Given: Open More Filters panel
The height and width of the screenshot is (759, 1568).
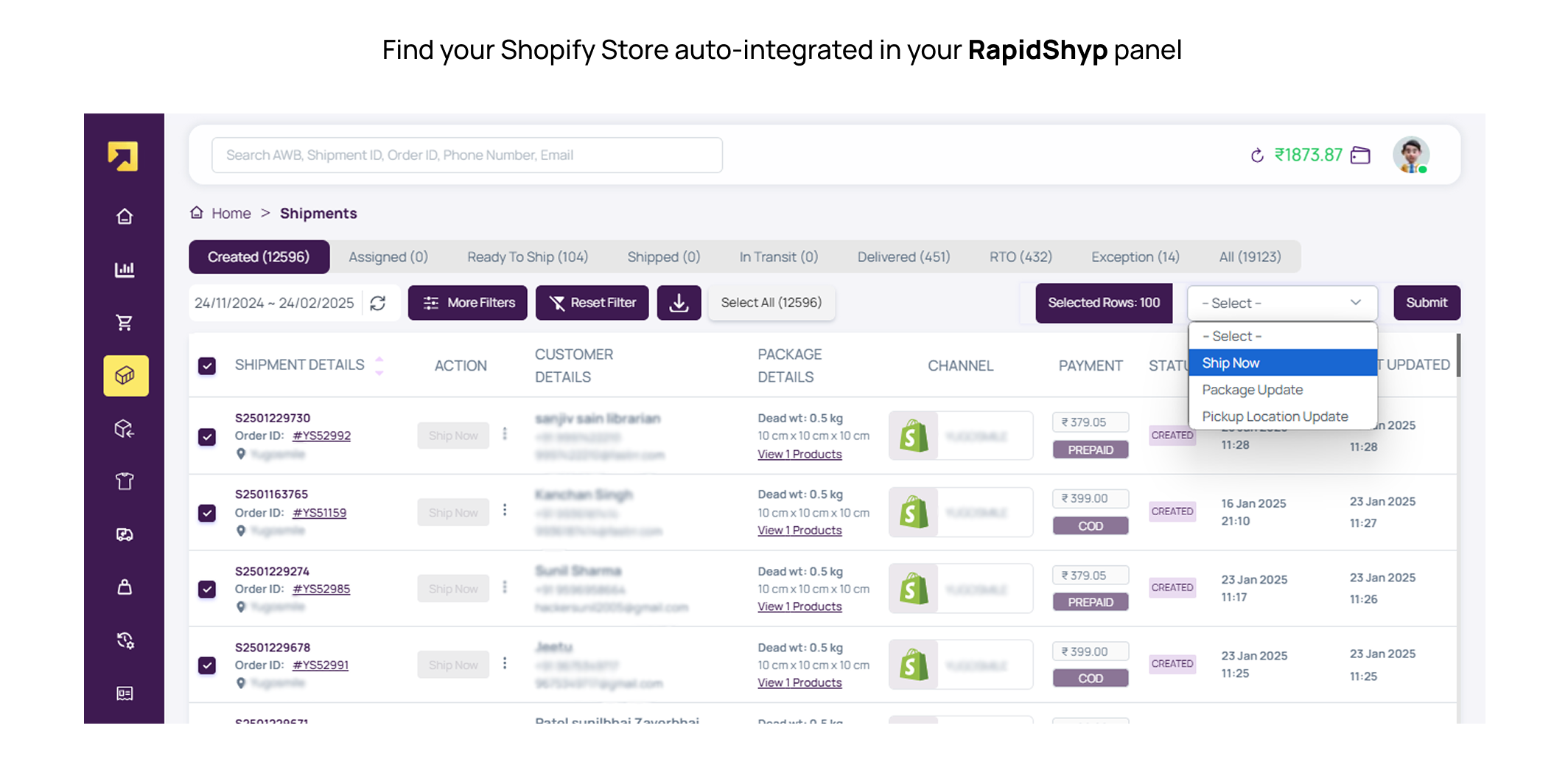Looking at the screenshot, I should click(468, 303).
